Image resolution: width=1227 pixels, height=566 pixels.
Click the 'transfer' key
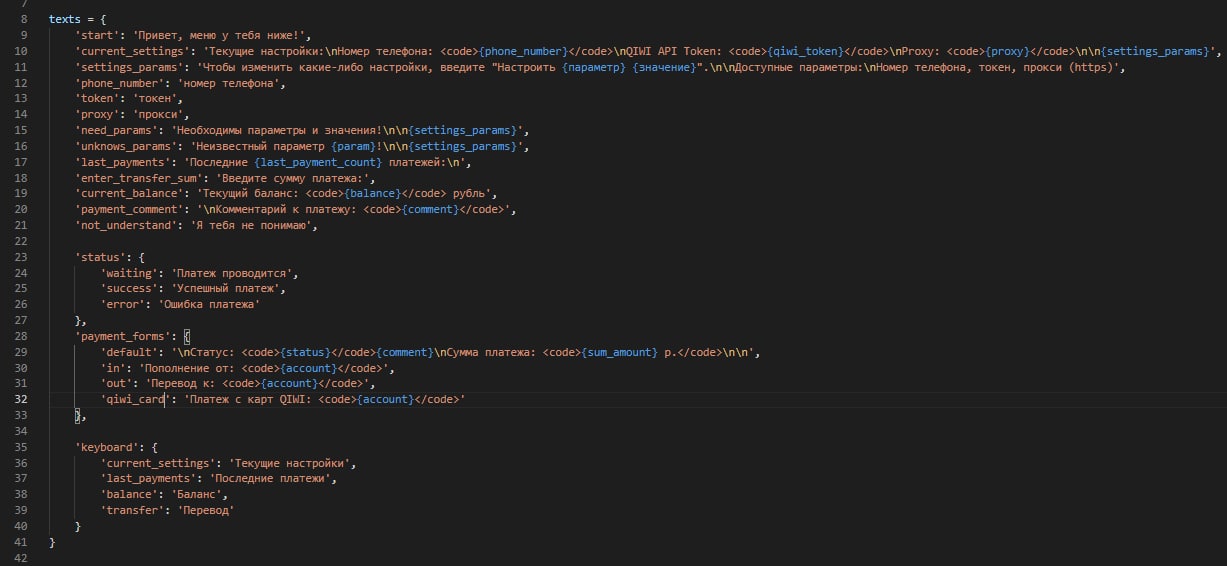134,513
